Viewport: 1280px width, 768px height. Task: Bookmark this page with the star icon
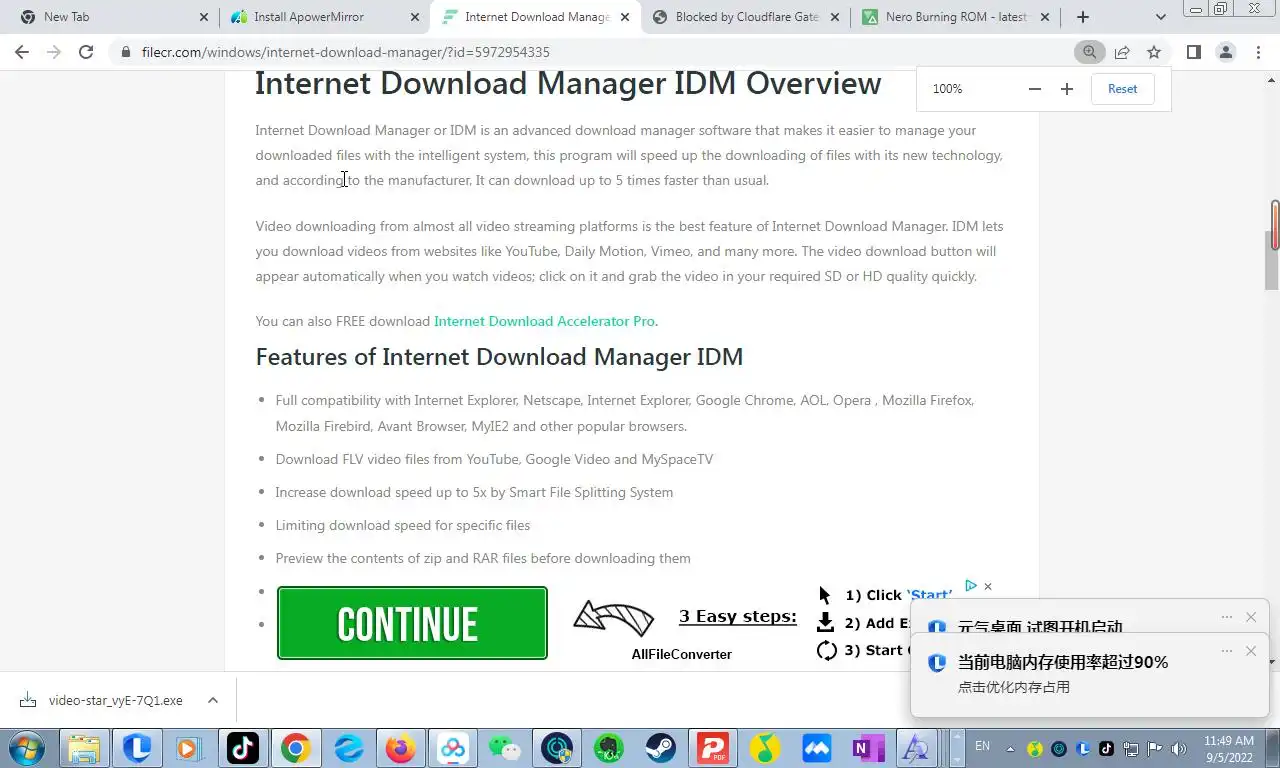click(x=1154, y=52)
